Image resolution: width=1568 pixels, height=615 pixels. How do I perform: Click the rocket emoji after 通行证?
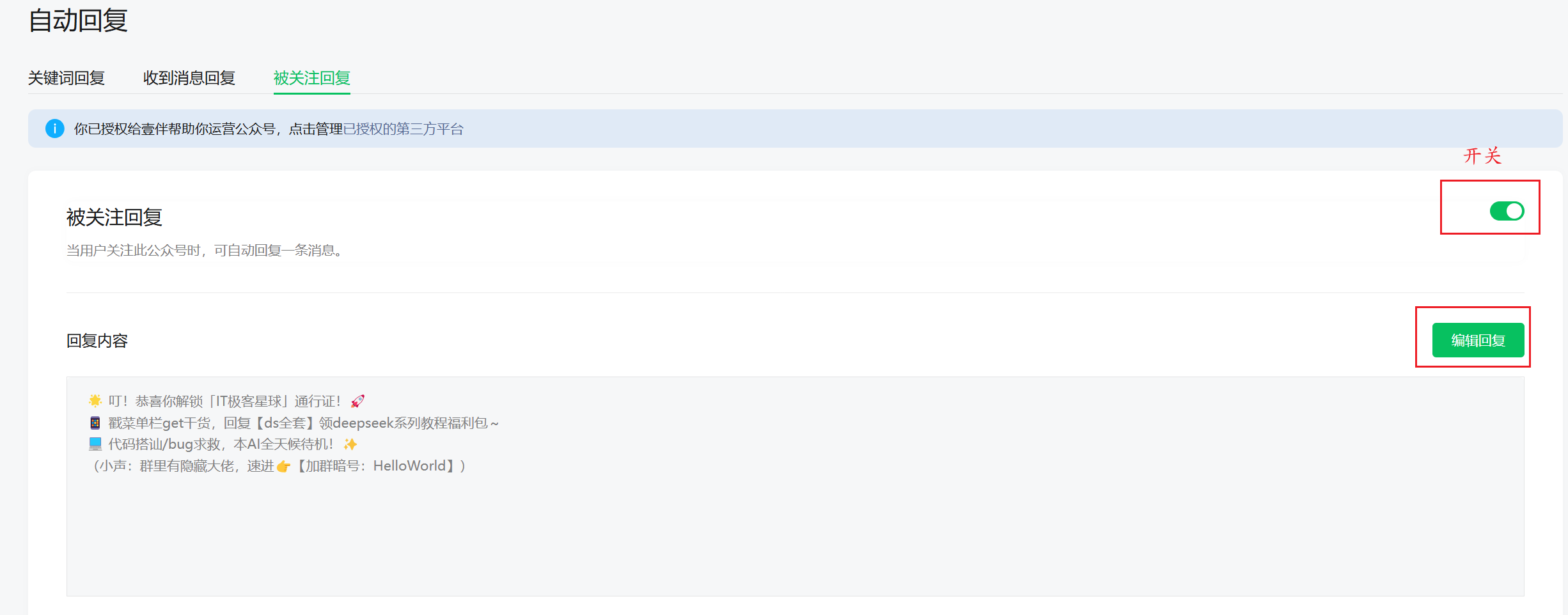click(357, 401)
